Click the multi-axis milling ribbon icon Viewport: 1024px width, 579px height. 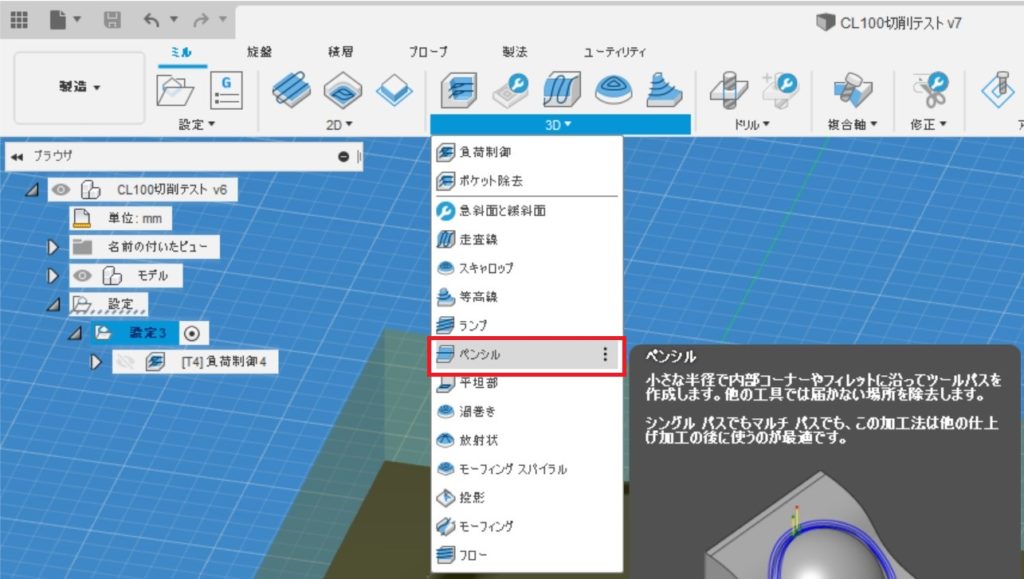pos(853,89)
